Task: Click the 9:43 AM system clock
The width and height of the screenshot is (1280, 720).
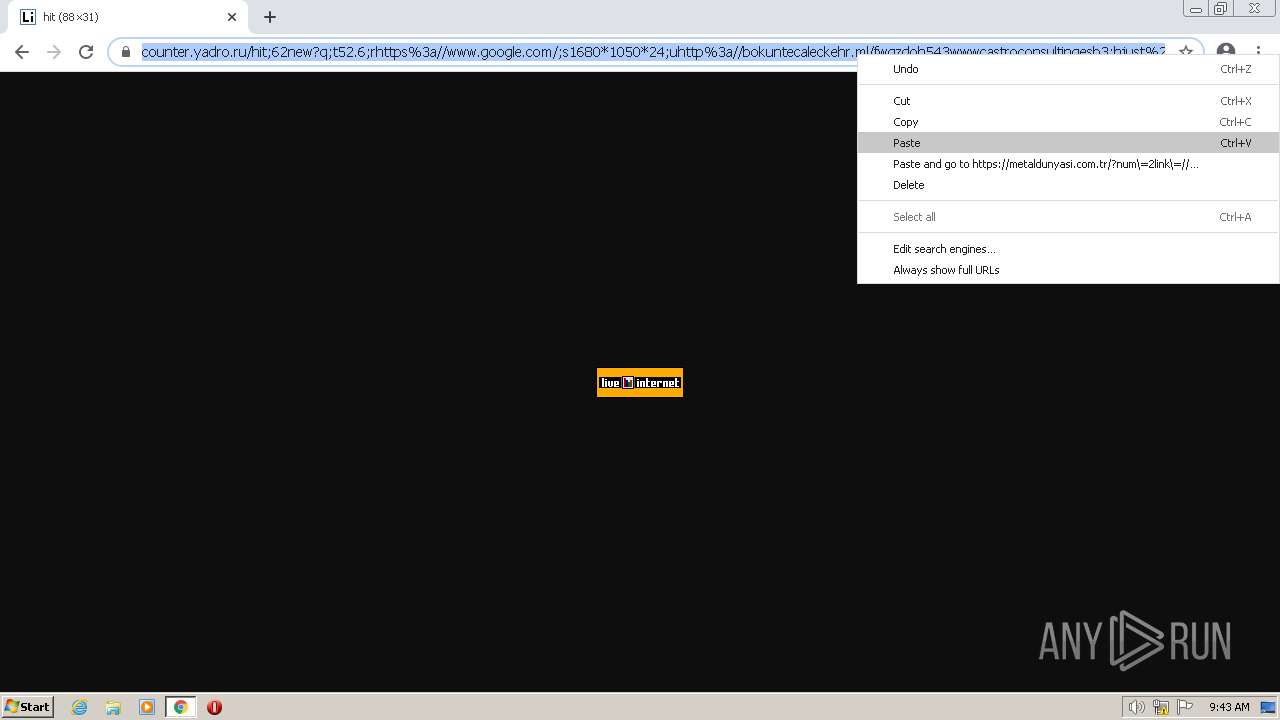Action: [1229, 707]
